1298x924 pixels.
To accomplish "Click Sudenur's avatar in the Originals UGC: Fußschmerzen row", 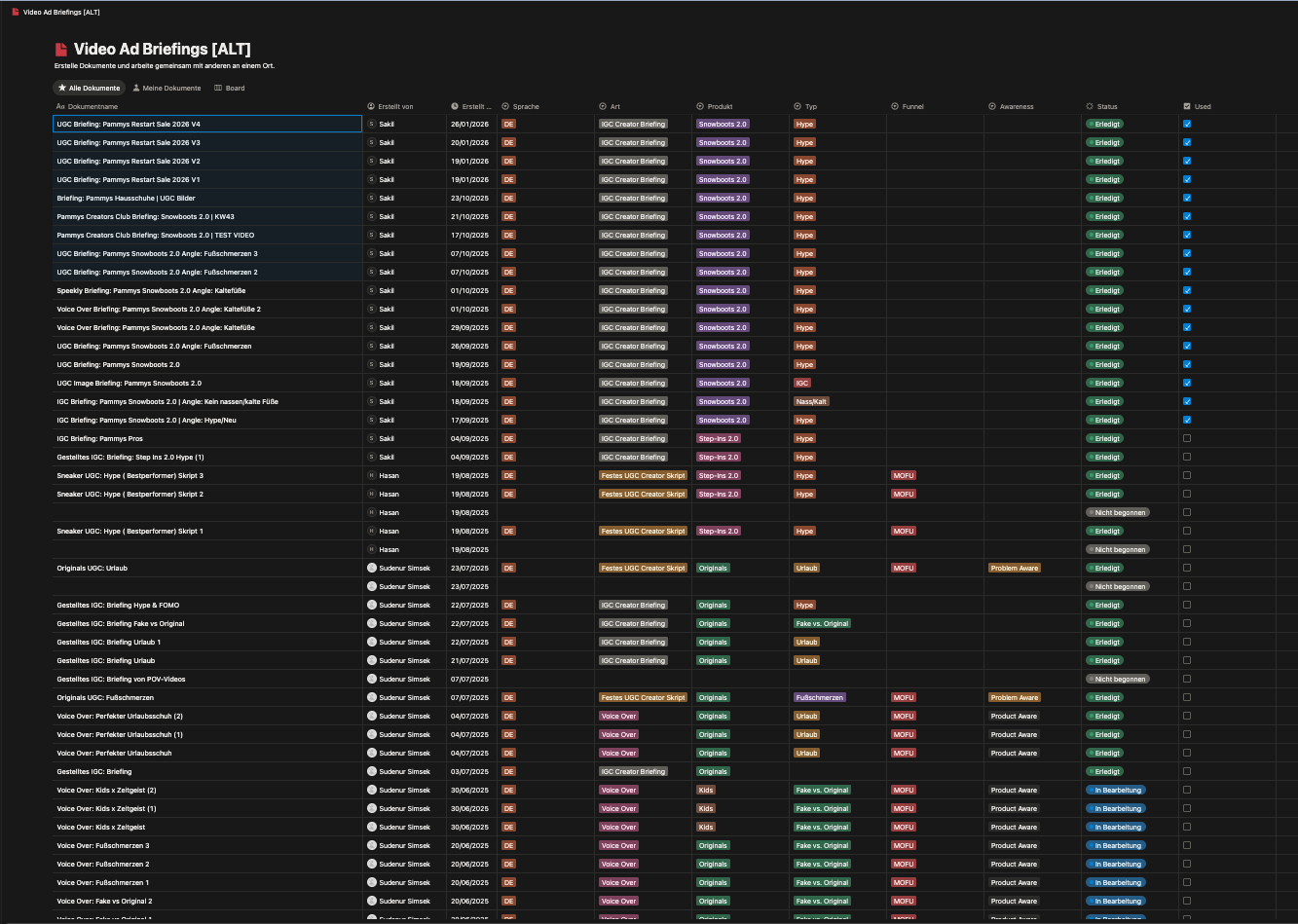I will point(371,697).
